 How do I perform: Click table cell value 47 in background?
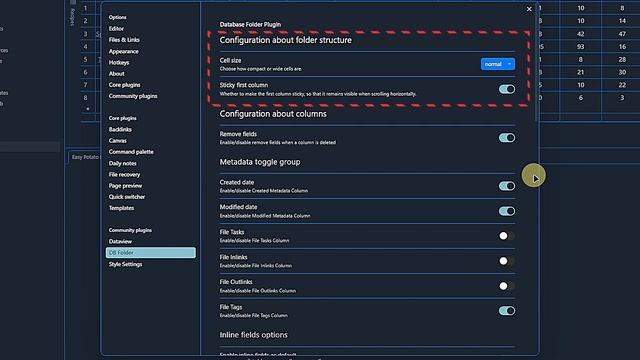[622, 34]
